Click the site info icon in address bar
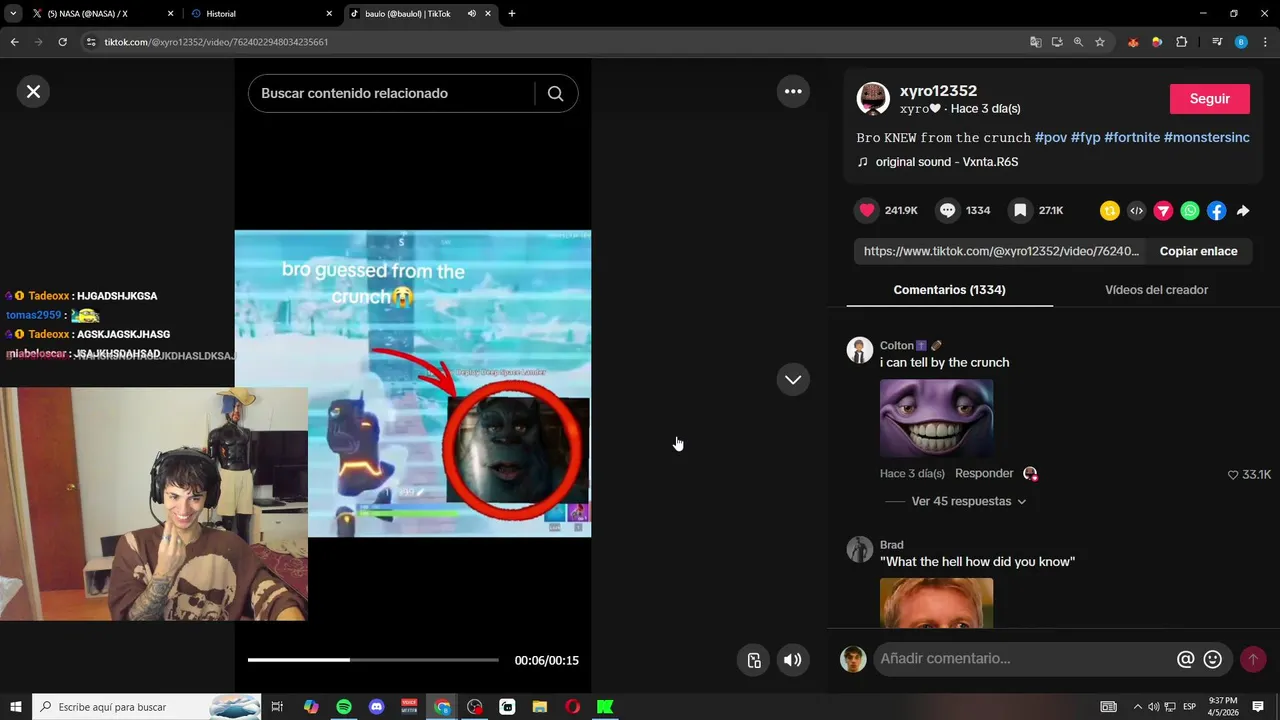The image size is (1280, 720). click(x=91, y=42)
